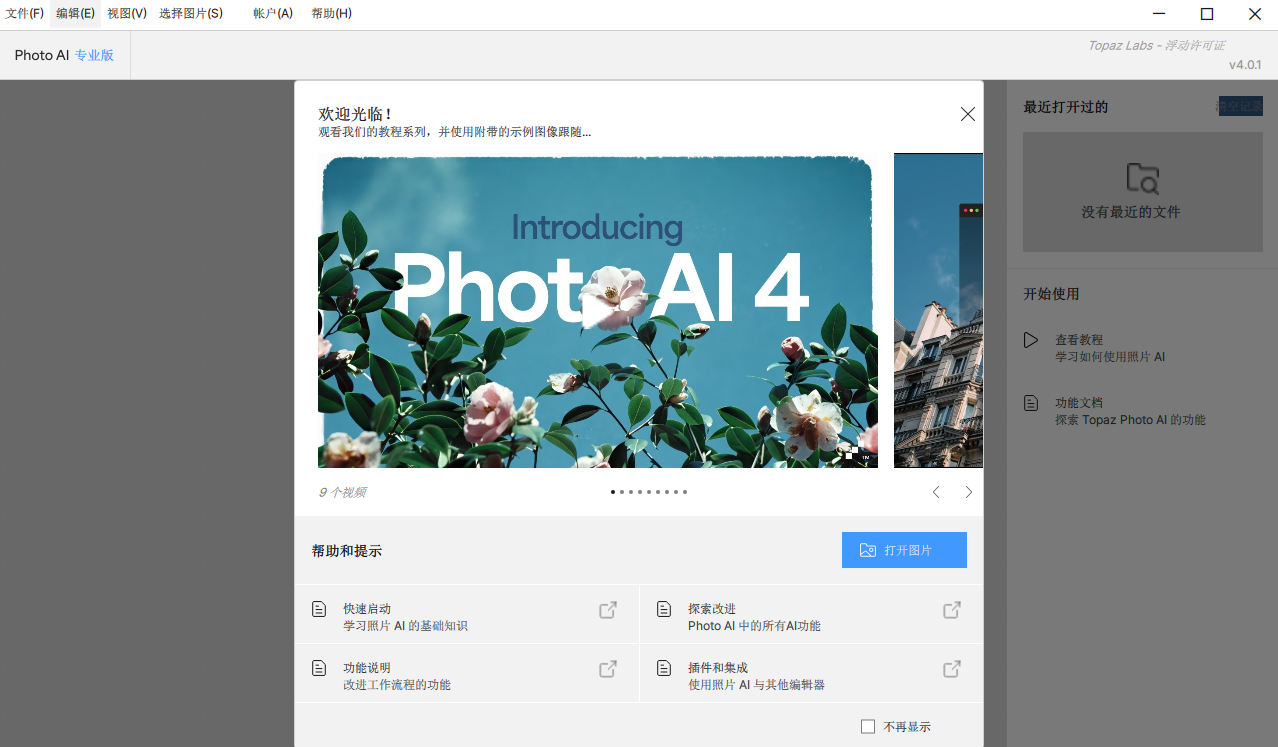The height and width of the screenshot is (747, 1278).
Task: Open the 帐户(A) menu
Action: pos(273,14)
